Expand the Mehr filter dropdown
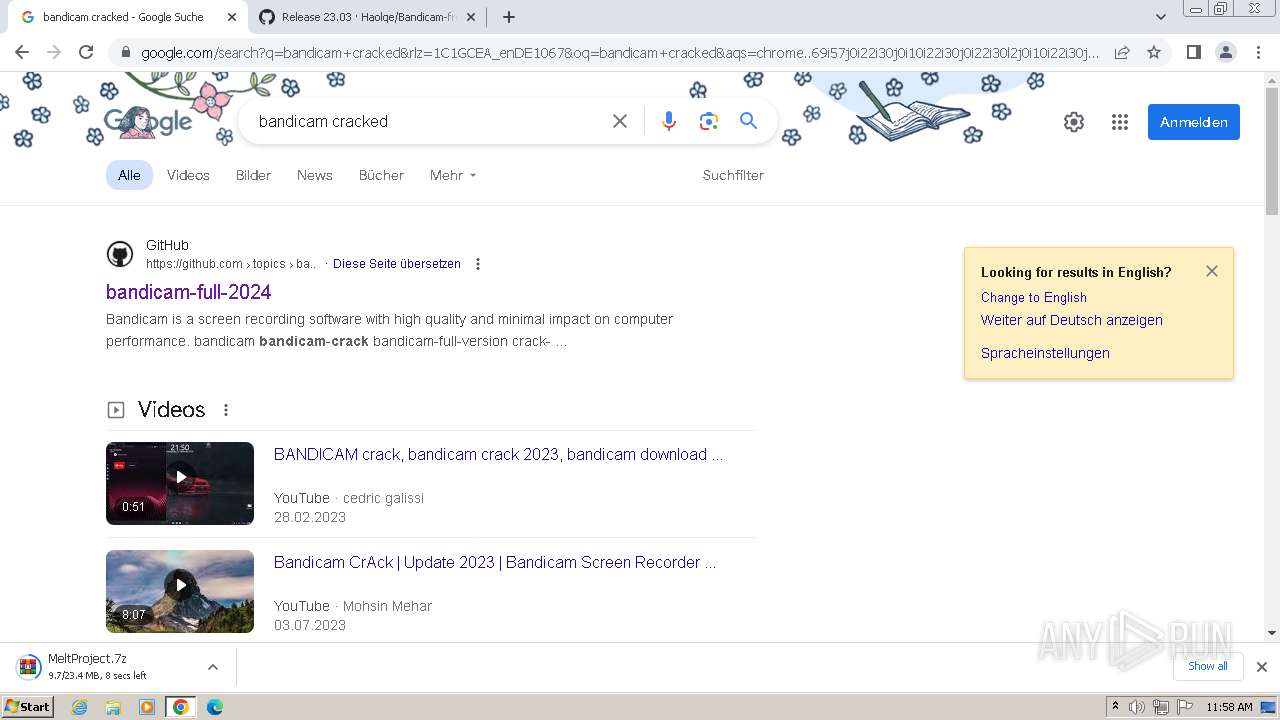The height and width of the screenshot is (720, 1280). pyautogui.click(x=453, y=175)
